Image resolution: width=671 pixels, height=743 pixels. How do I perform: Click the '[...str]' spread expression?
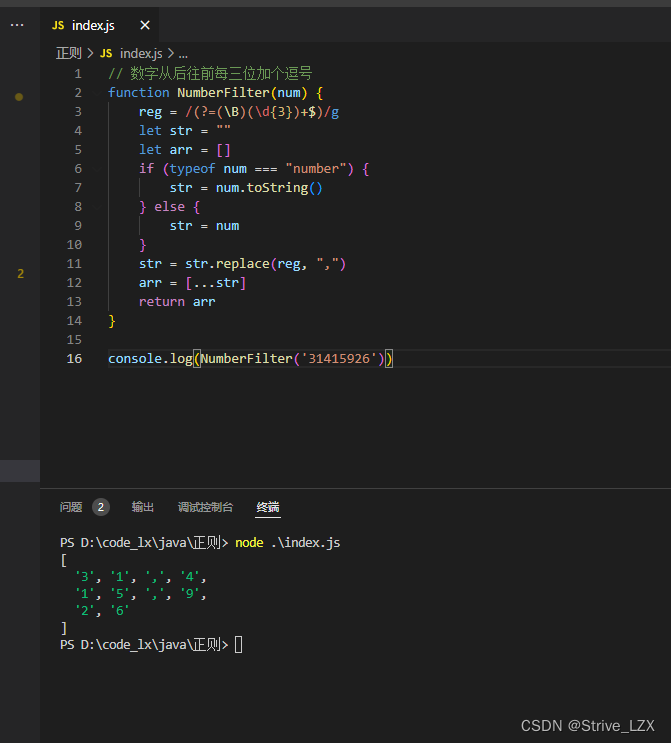point(216,283)
